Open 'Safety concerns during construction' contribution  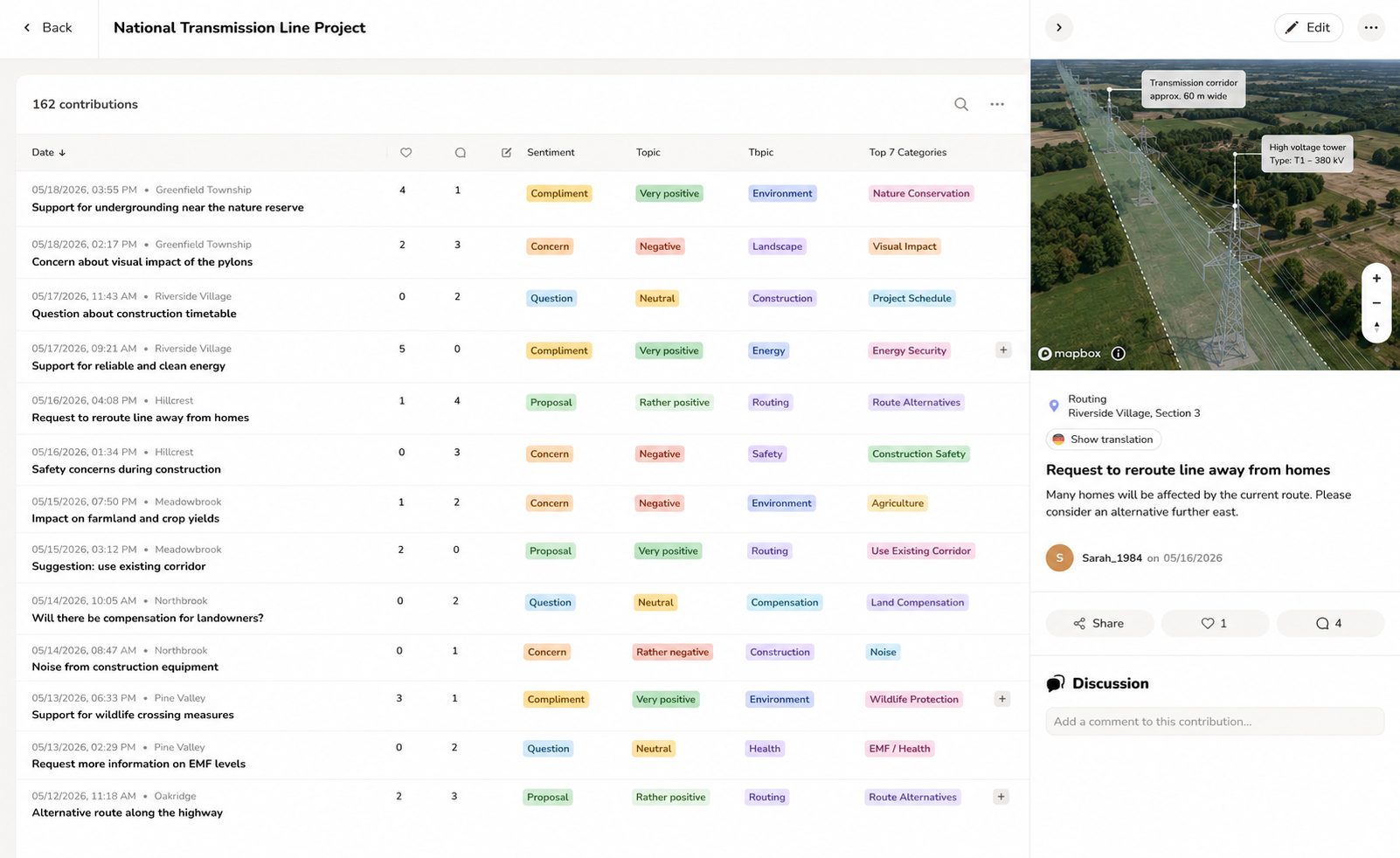[x=127, y=469]
